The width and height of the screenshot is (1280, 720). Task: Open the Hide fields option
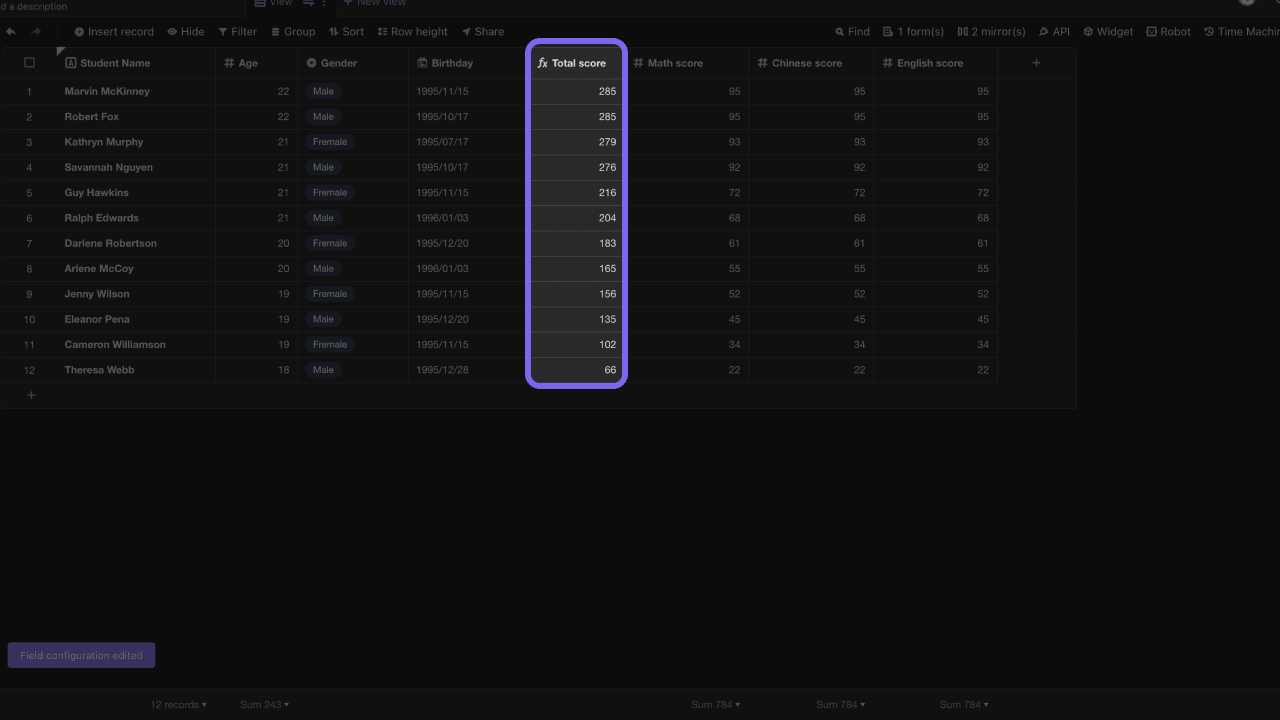click(x=186, y=32)
